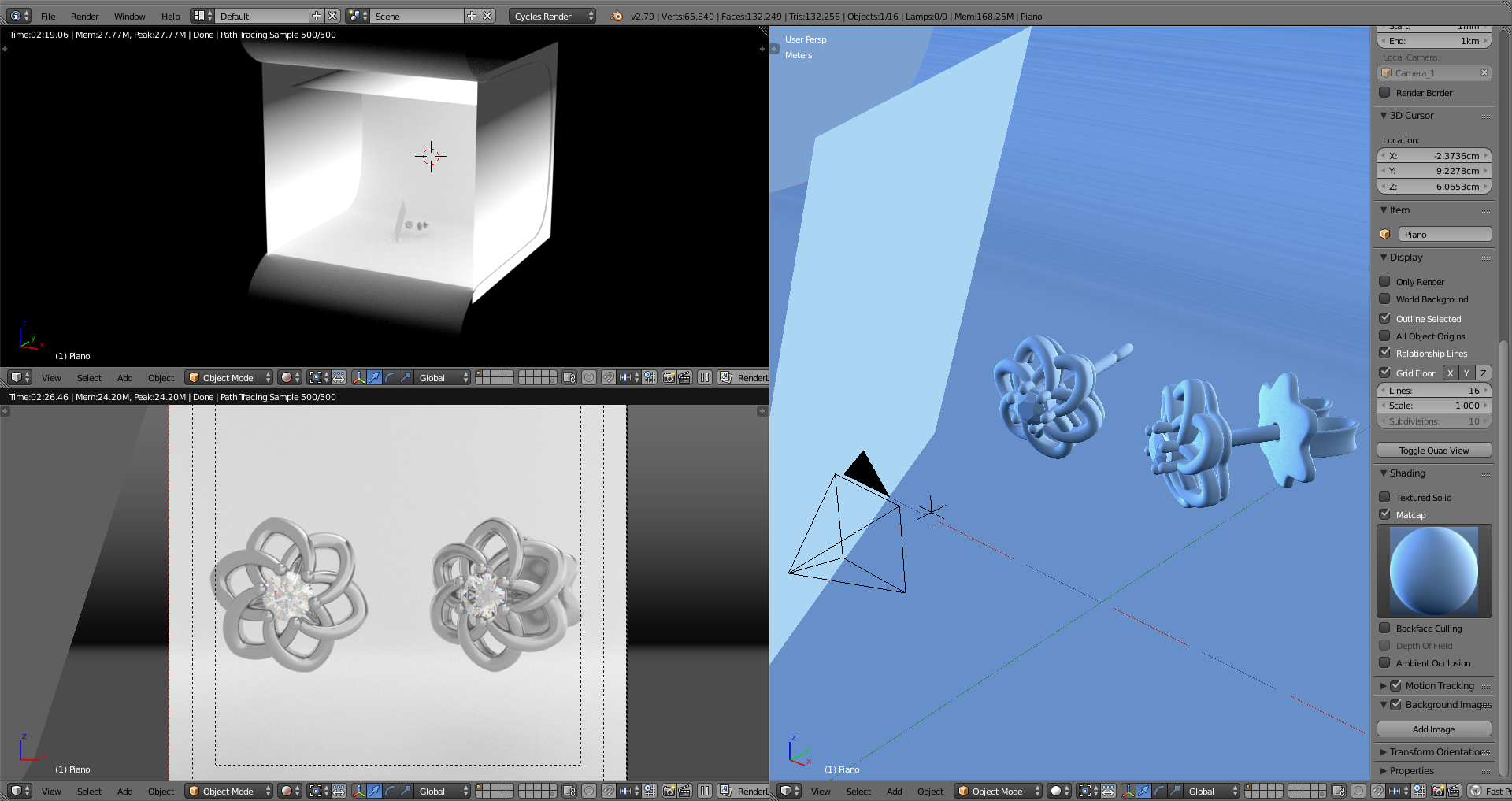Collapse the Item panel
The image size is (1512, 801).
(1384, 210)
